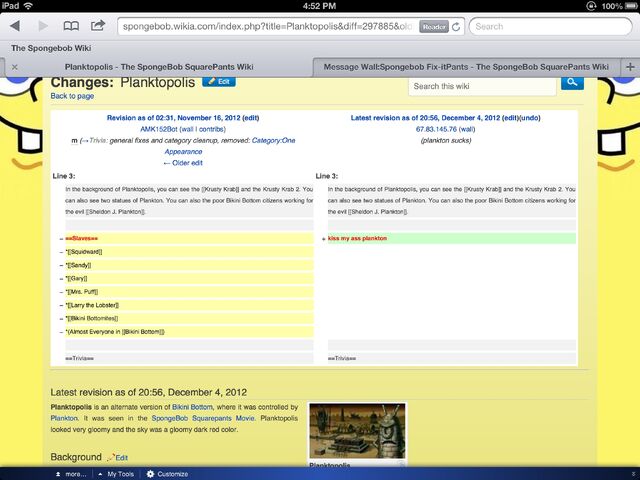Screen dimensions: 640x480
Task: Open The Spongebob Wiki bookmark
Action: pos(51,48)
